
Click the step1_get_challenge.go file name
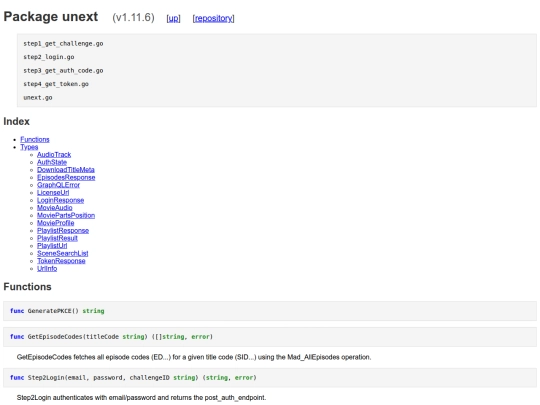pyautogui.click(x=63, y=44)
